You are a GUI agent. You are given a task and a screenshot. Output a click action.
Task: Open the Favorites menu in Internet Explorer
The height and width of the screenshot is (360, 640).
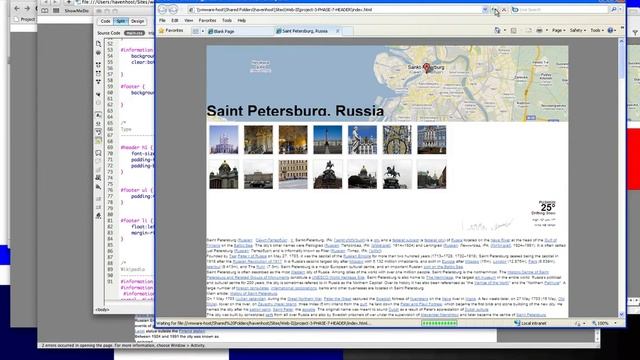pyautogui.click(x=207, y=20)
